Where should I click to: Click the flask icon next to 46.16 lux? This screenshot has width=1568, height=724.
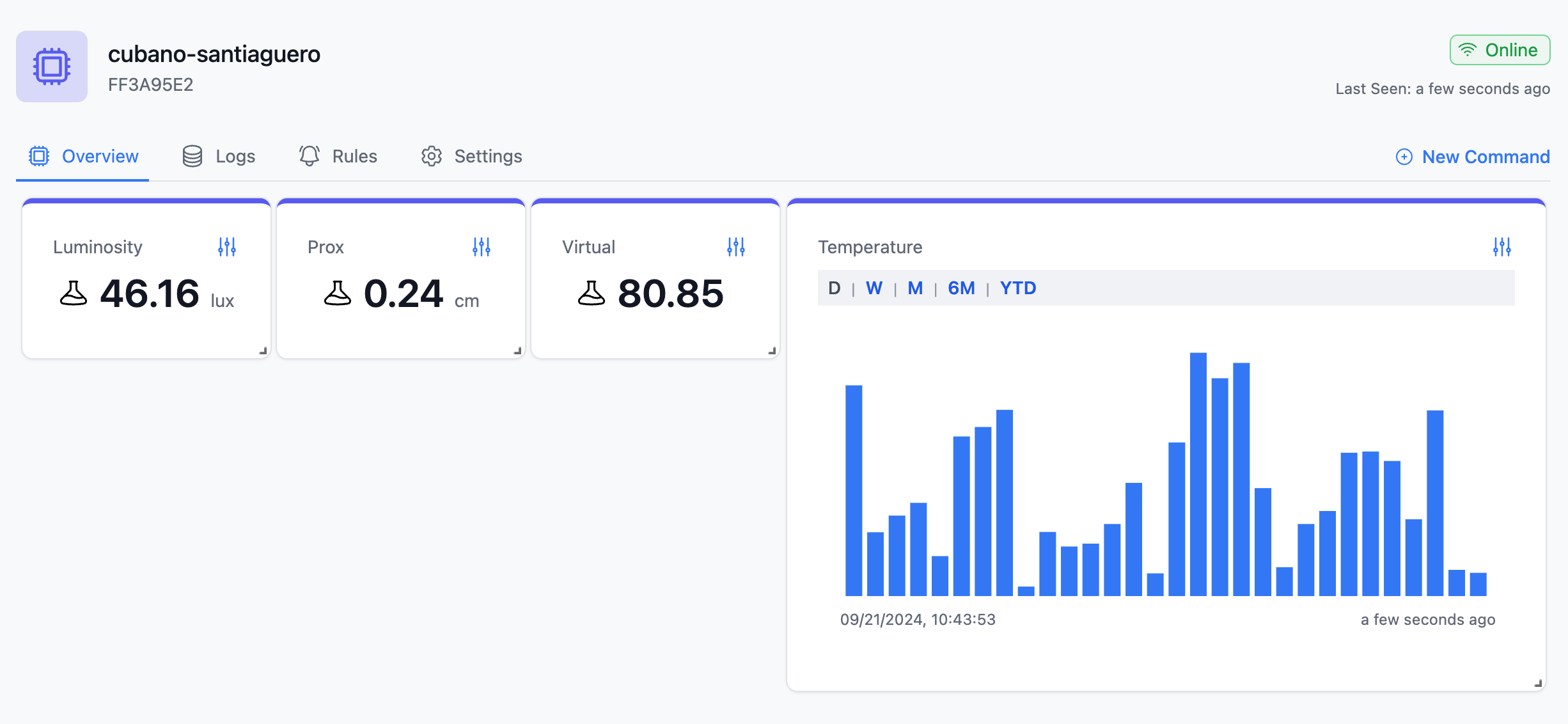75,295
